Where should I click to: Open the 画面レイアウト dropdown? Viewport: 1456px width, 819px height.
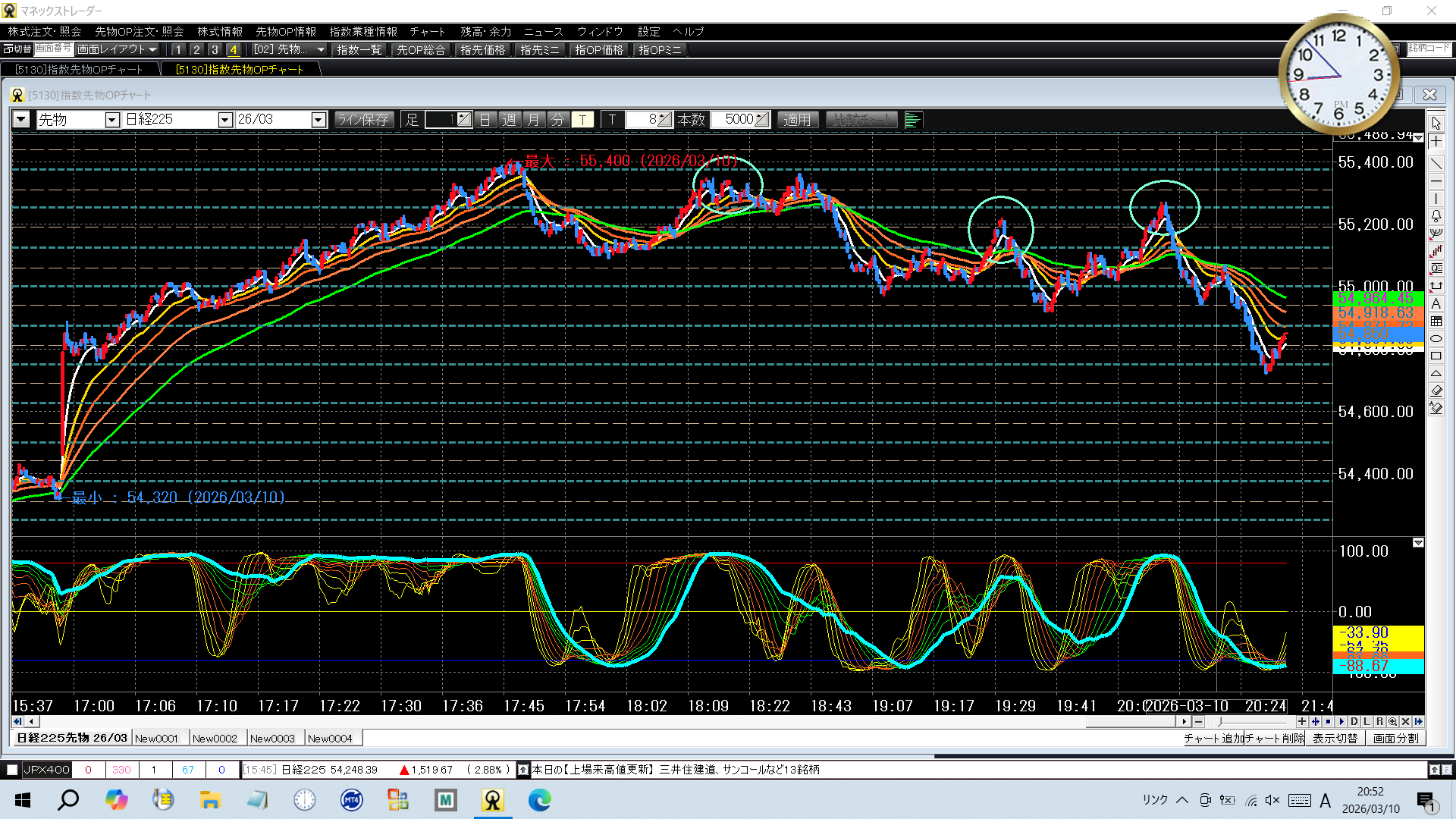point(116,49)
